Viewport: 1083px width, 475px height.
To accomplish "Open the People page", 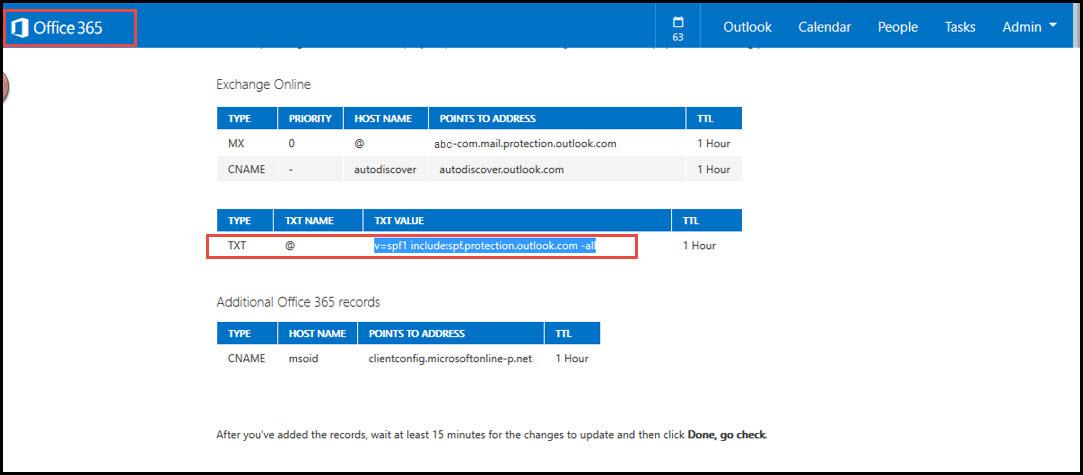I will 898,27.
